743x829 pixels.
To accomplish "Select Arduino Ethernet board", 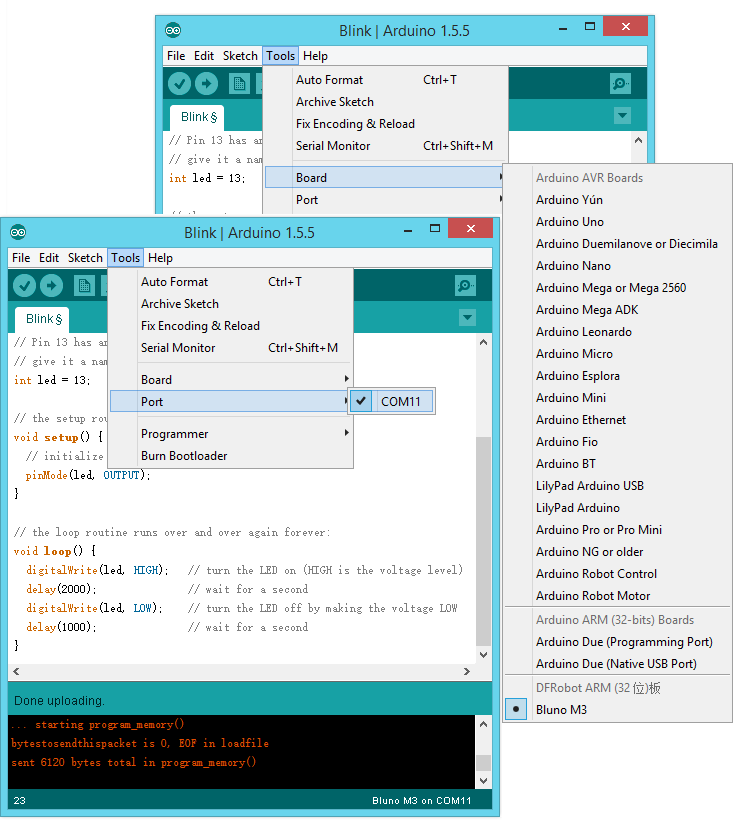I will (x=618, y=420).
